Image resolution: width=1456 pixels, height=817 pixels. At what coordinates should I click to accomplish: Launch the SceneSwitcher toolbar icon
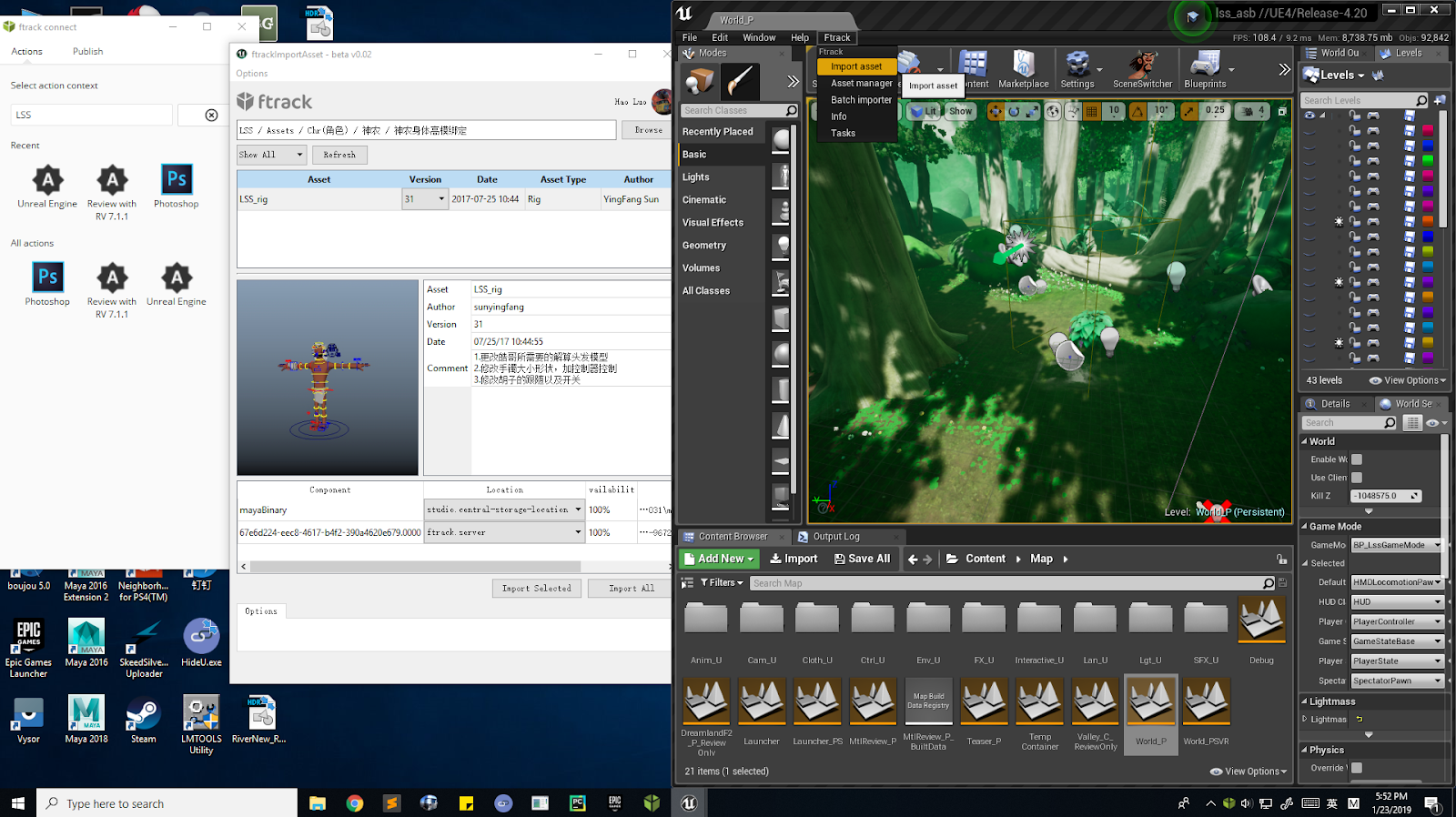click(x=1142, y=69)
